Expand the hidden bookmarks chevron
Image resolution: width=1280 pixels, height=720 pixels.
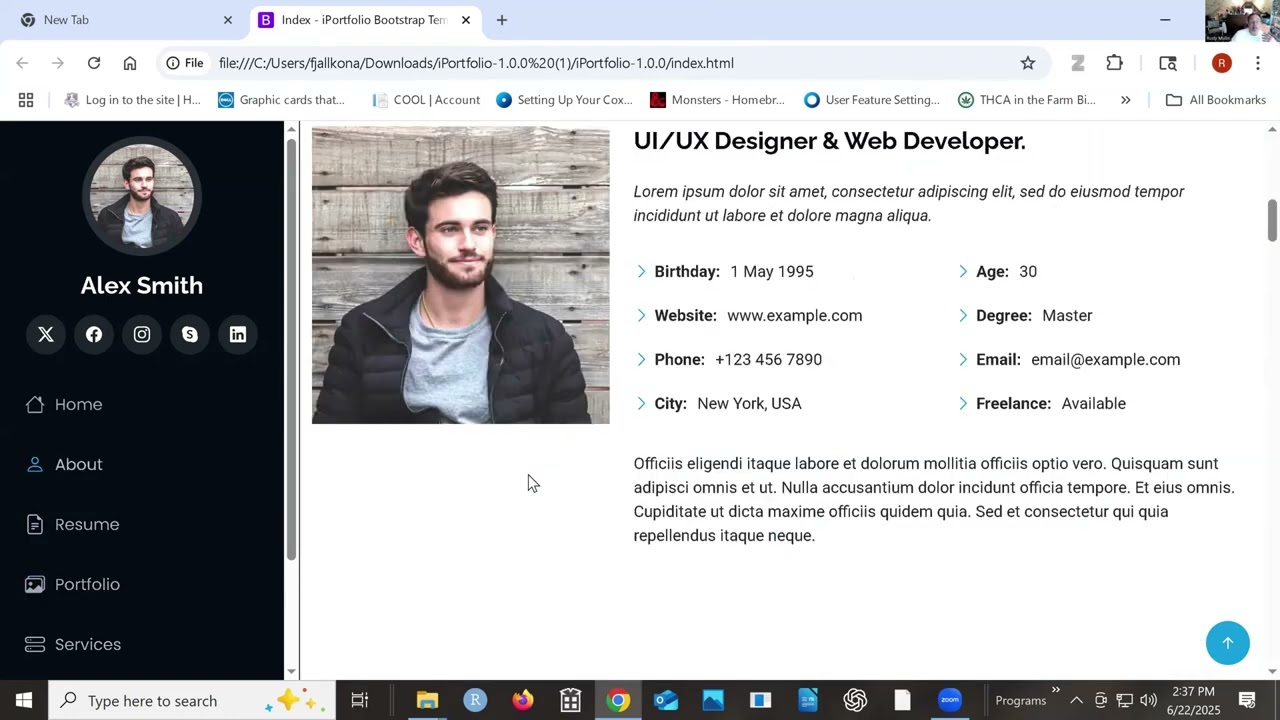(x=1125, y=100)
